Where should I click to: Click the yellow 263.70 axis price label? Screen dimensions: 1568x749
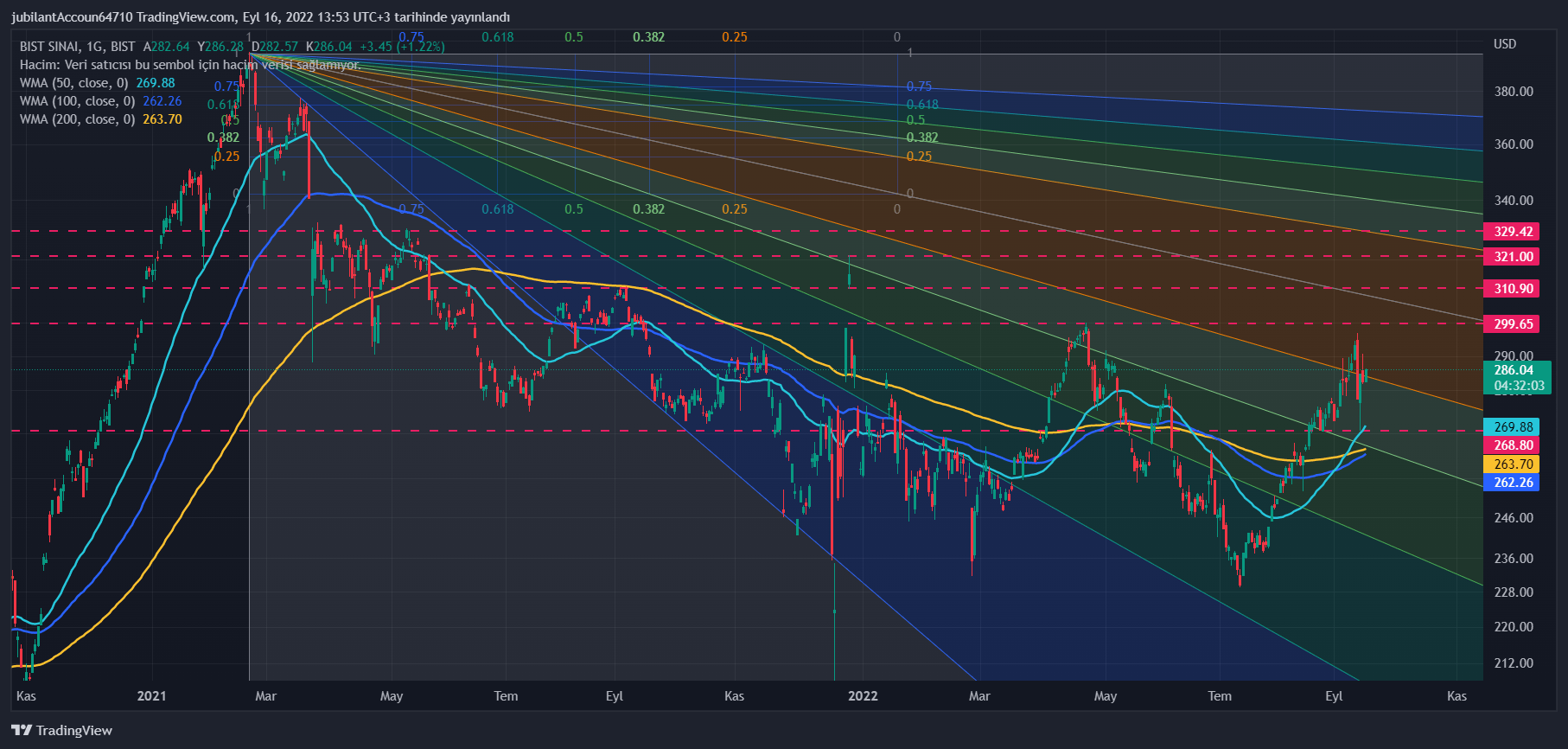[1514, 464]
